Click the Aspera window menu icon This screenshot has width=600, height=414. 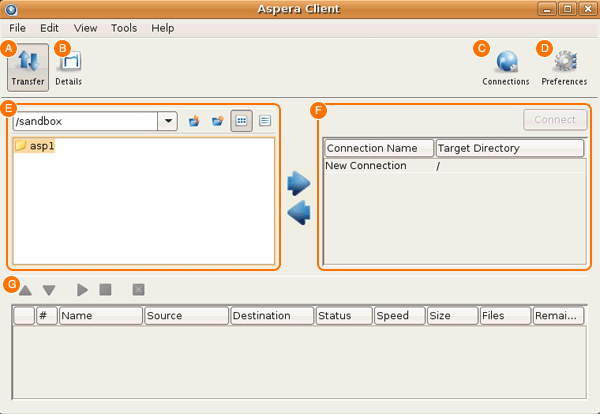coord(11,9)
